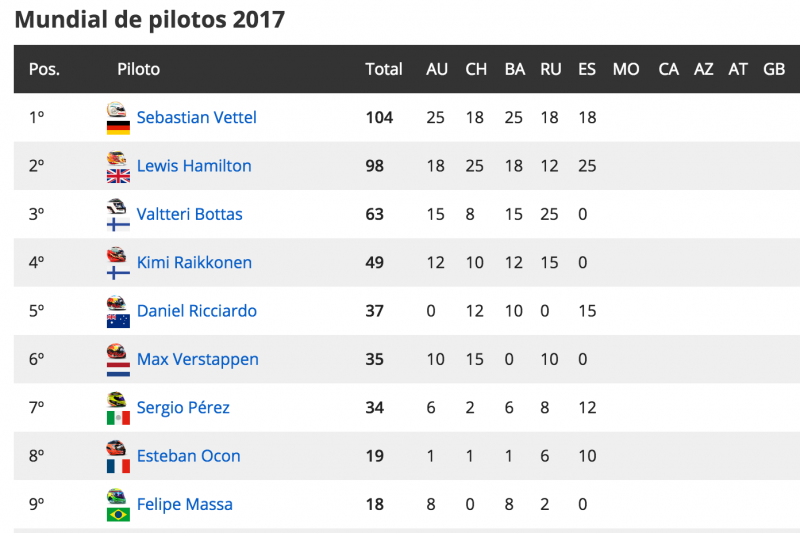Screen dimensions: 800x533
Task: Click the British flag next to Hamilton
Action: tap(118, 176)
